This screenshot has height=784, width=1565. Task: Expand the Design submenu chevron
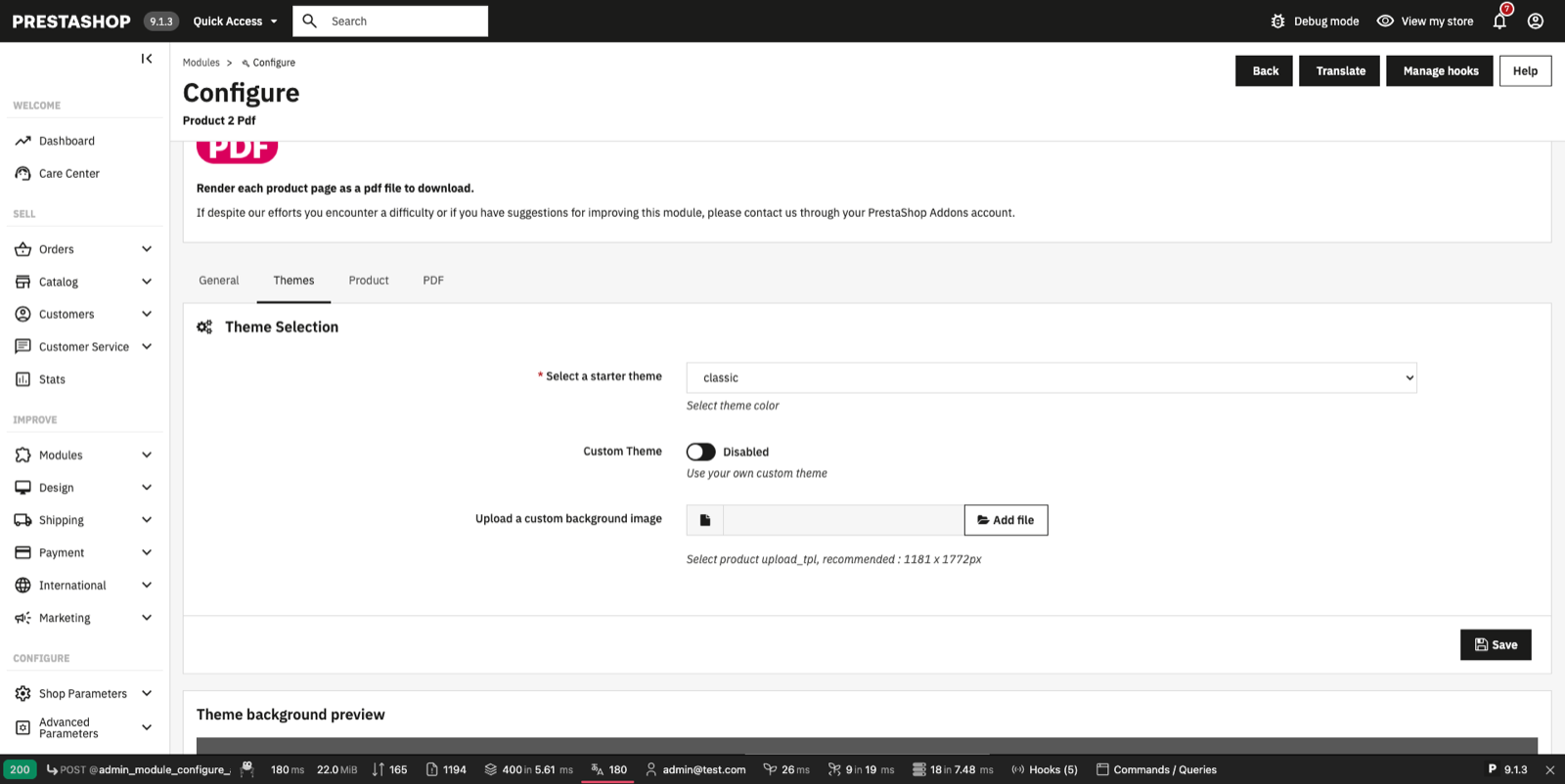[147, 488]
